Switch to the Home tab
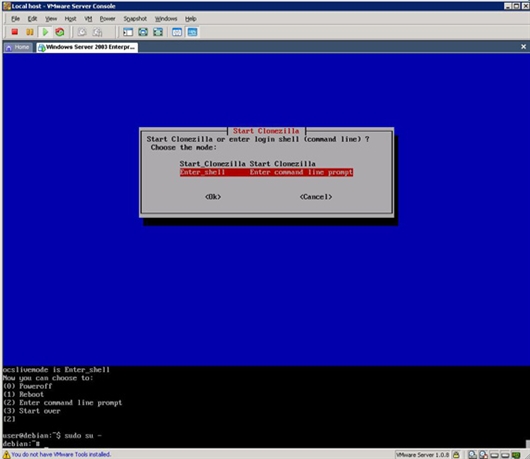 click(x=18, y=47)
